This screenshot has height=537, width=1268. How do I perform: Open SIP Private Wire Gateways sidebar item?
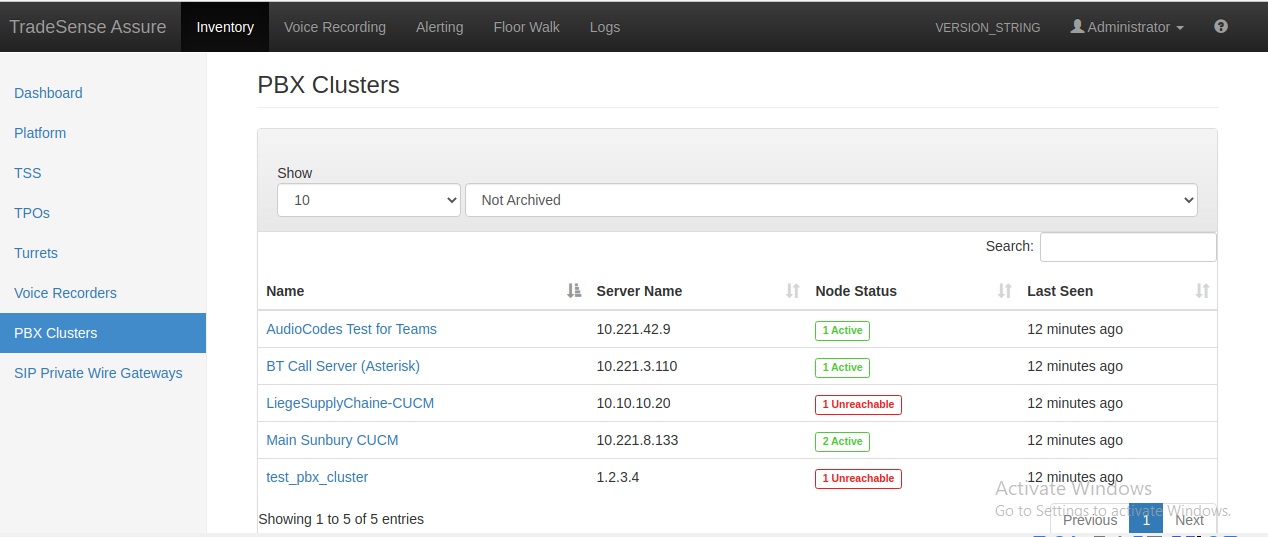(103, 373)
